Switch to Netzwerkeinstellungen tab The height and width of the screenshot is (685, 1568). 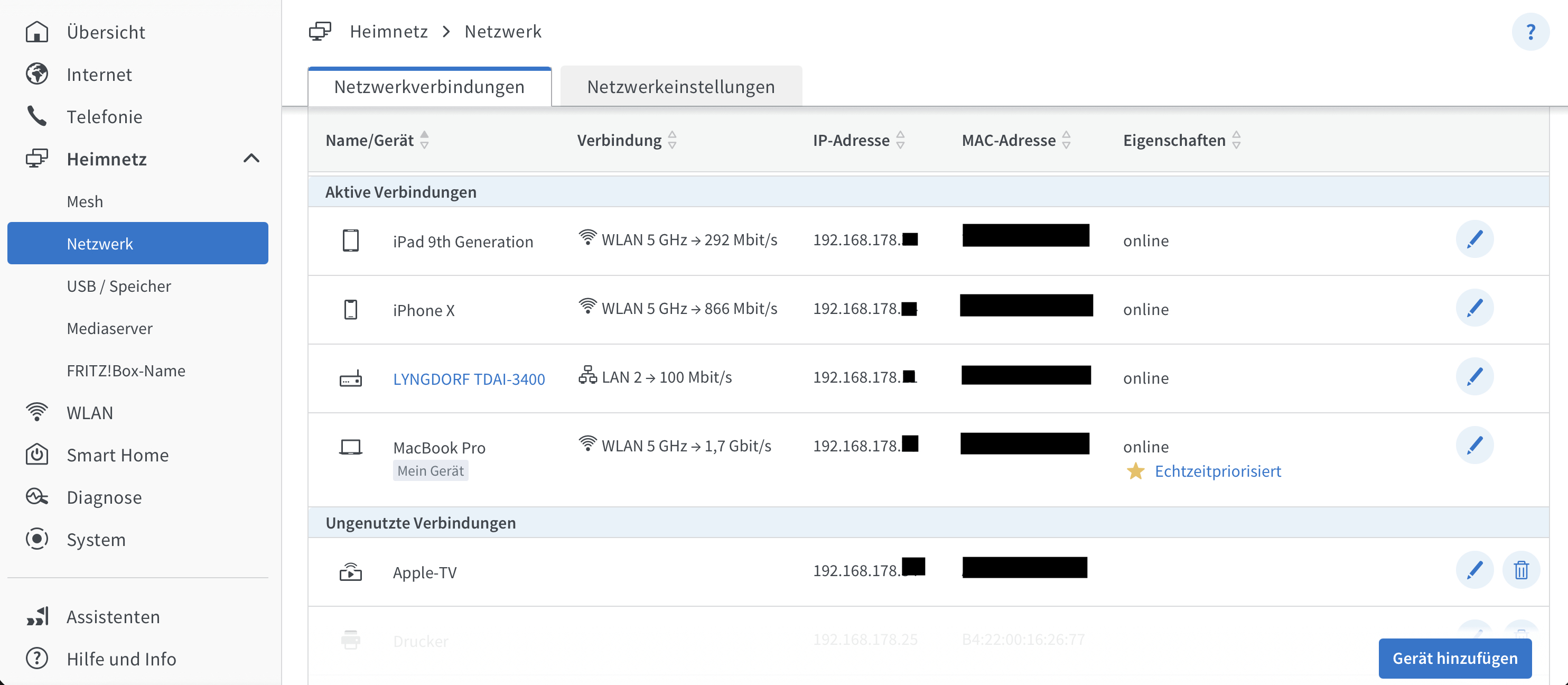[x=680, y=87]
